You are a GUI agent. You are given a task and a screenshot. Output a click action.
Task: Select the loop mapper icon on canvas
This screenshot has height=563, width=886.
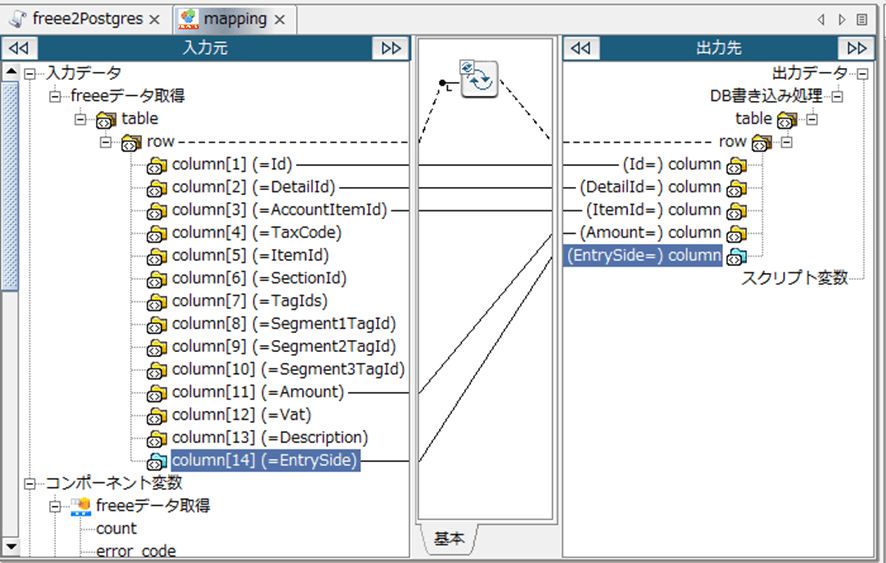coord(479,79)
